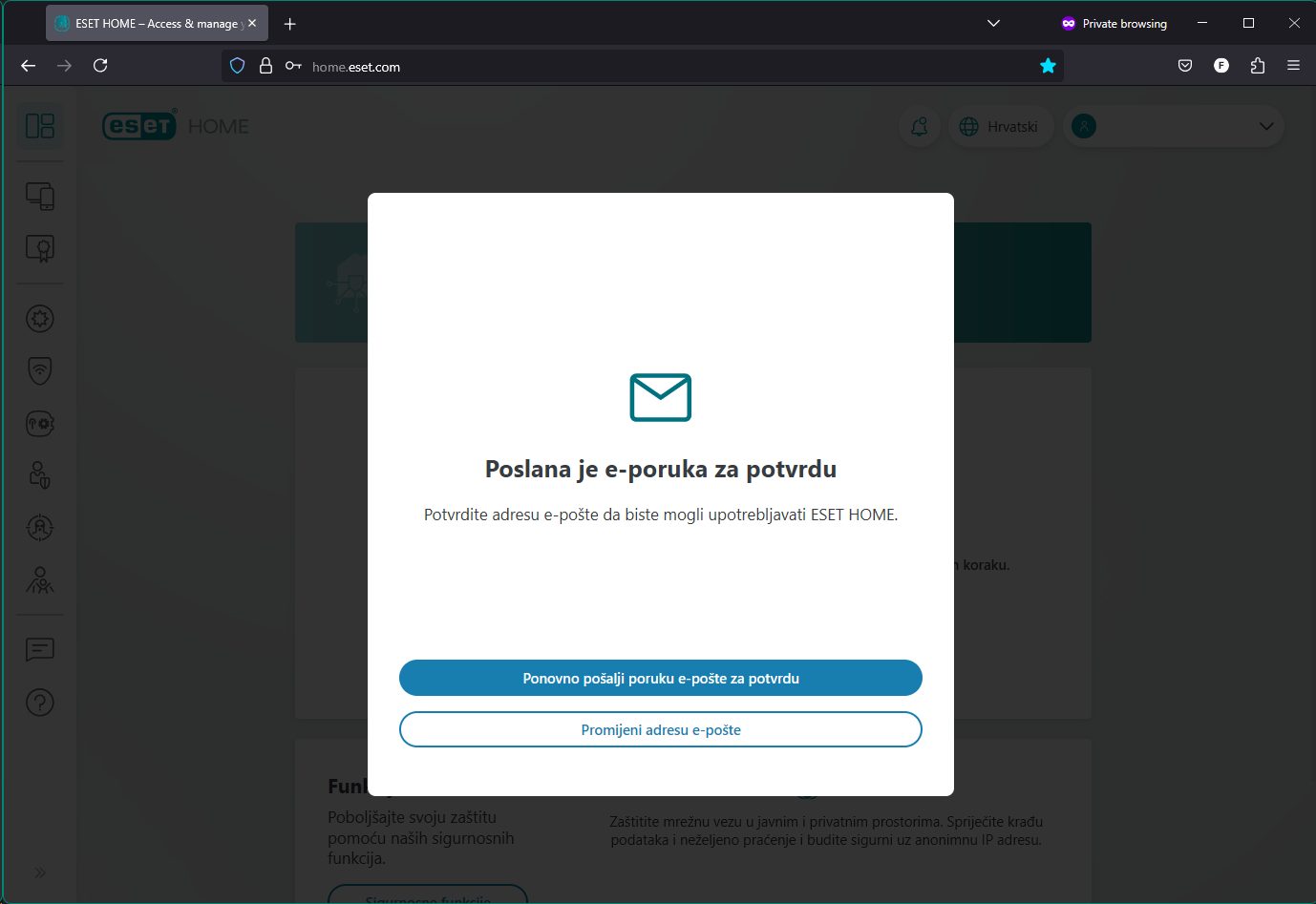Open the help question mark icon
This screenshot has width=1316, height=904.
[40, 703]
